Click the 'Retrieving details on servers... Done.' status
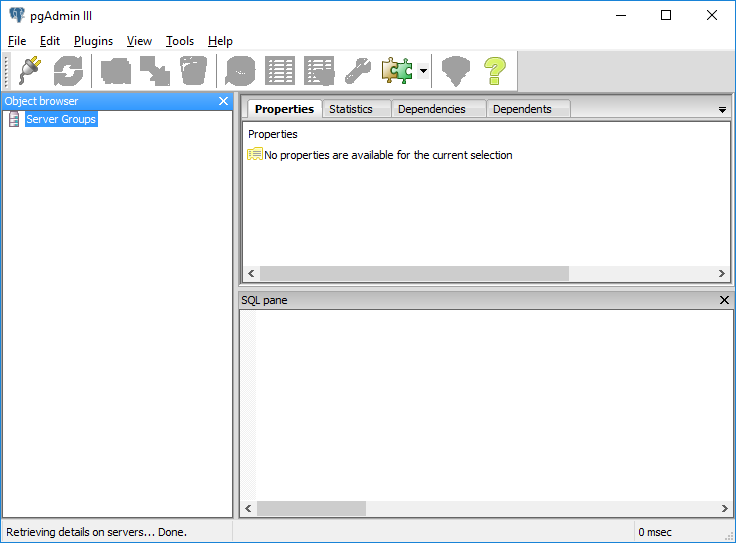Screen dimensions: 736x543 (96, 532)
